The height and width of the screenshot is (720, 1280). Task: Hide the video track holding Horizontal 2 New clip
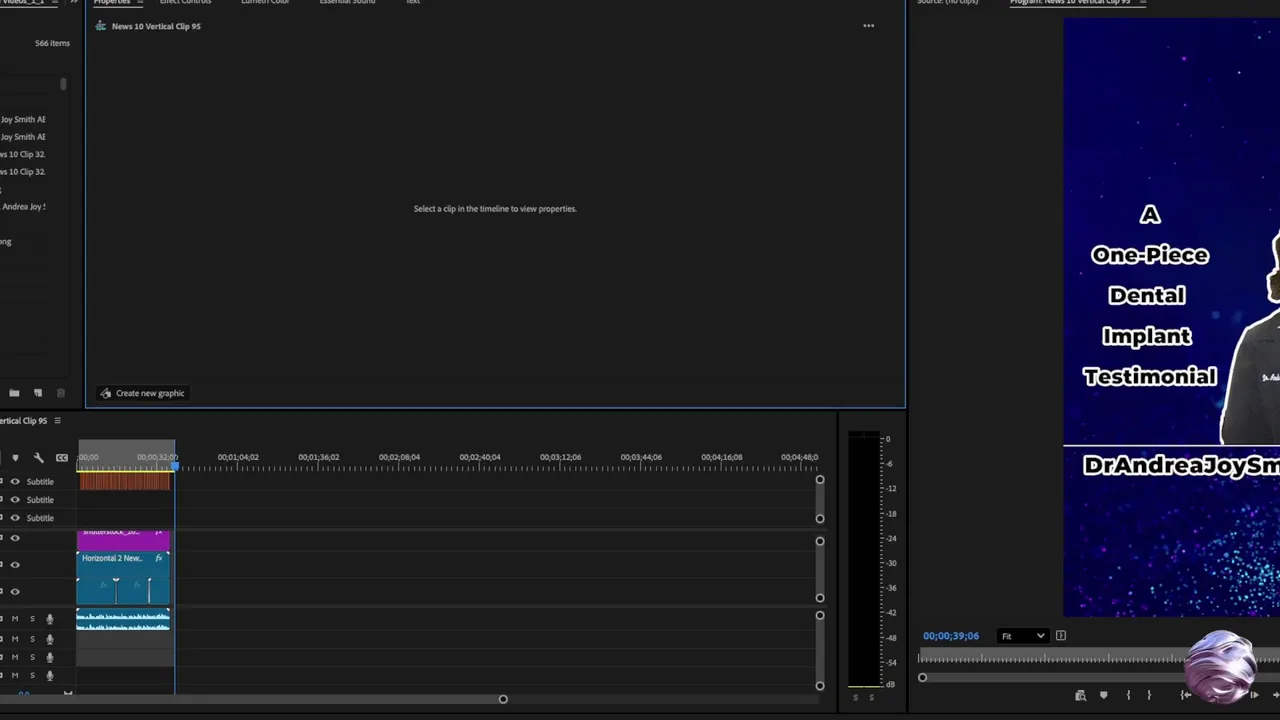[x=15, y=564]
